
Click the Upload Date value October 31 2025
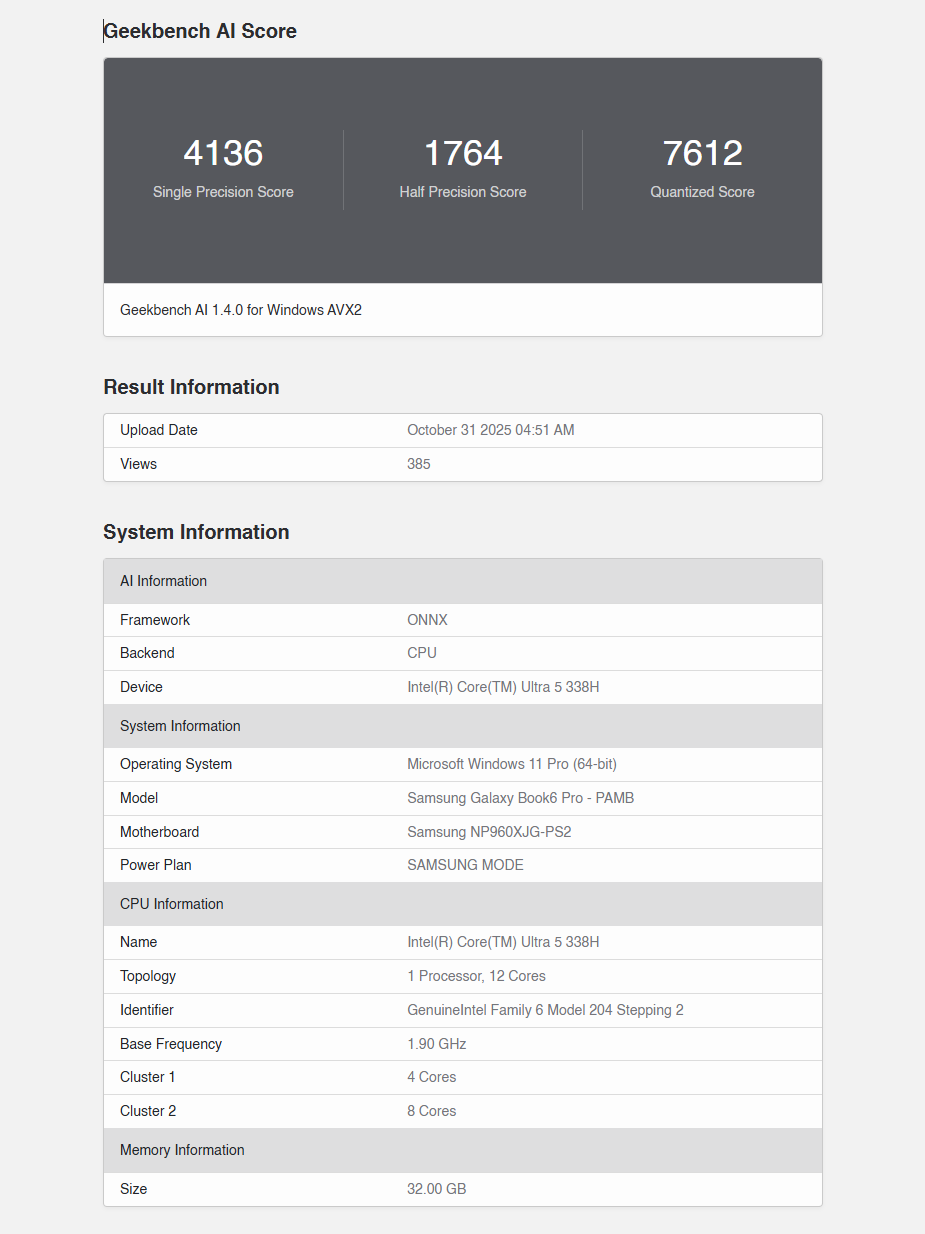490,430
